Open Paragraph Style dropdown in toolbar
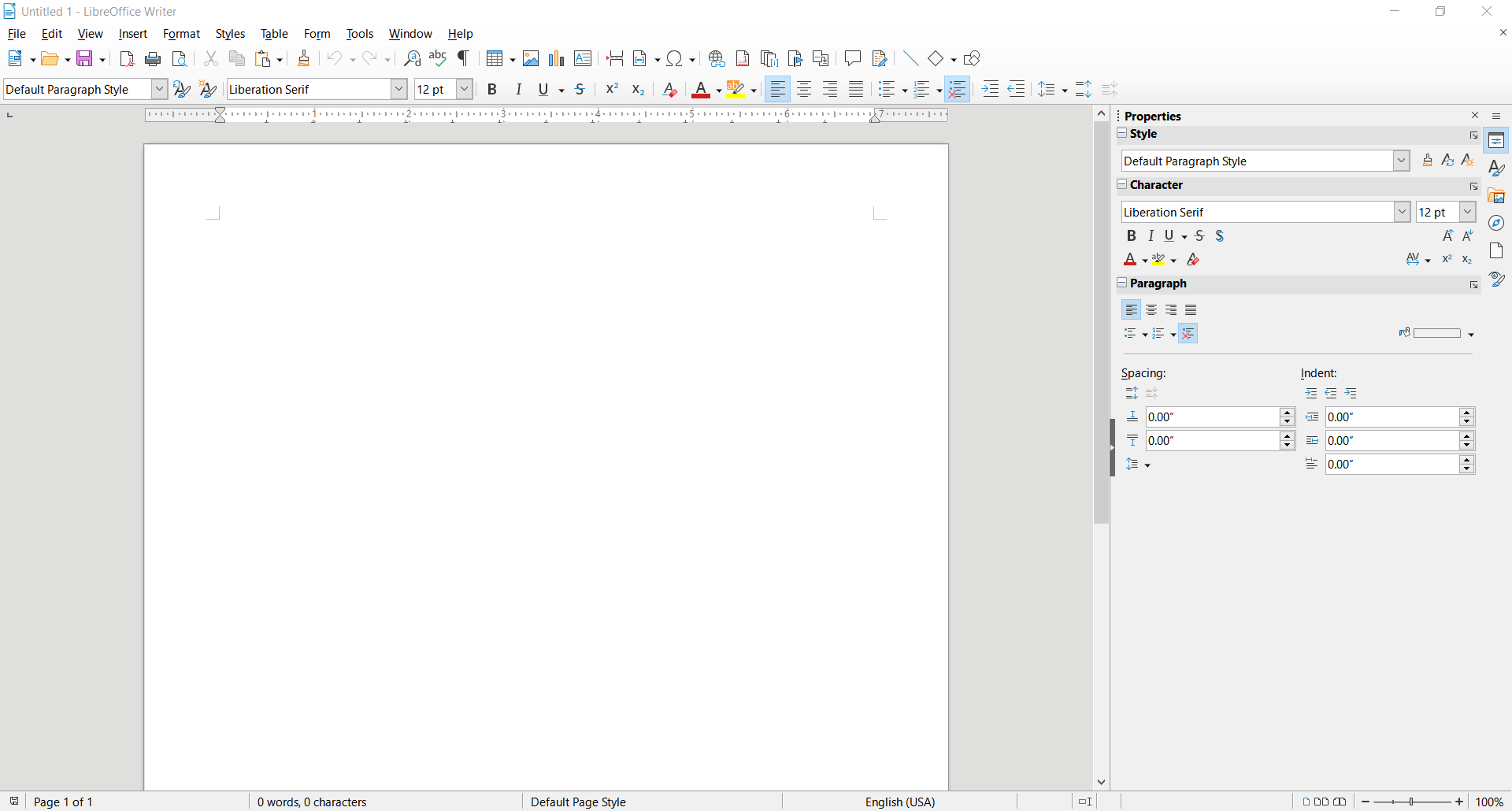Viewport: 1512px width, 811px height. pos(159,90)
